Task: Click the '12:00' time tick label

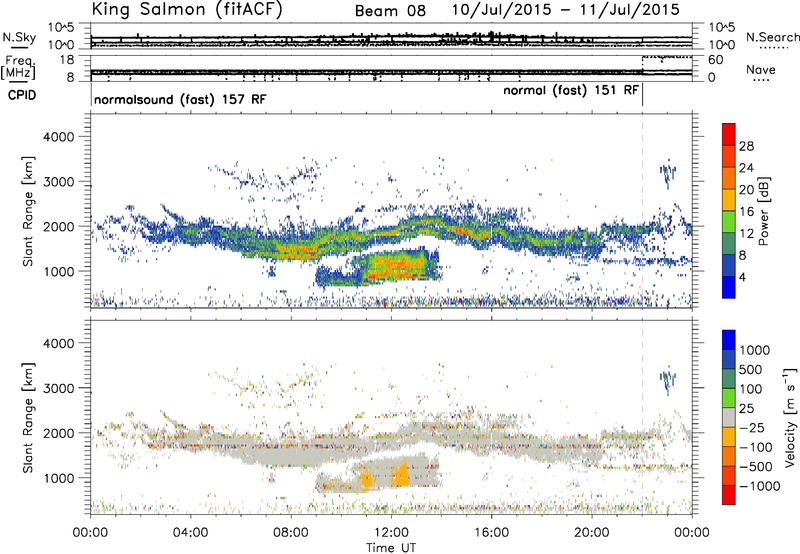Action: [x=391, y=533]
